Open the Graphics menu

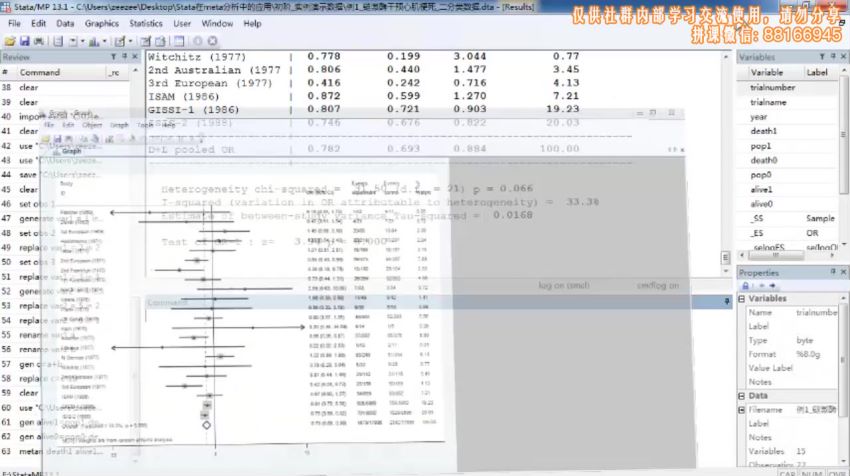(x=102, y=24)
